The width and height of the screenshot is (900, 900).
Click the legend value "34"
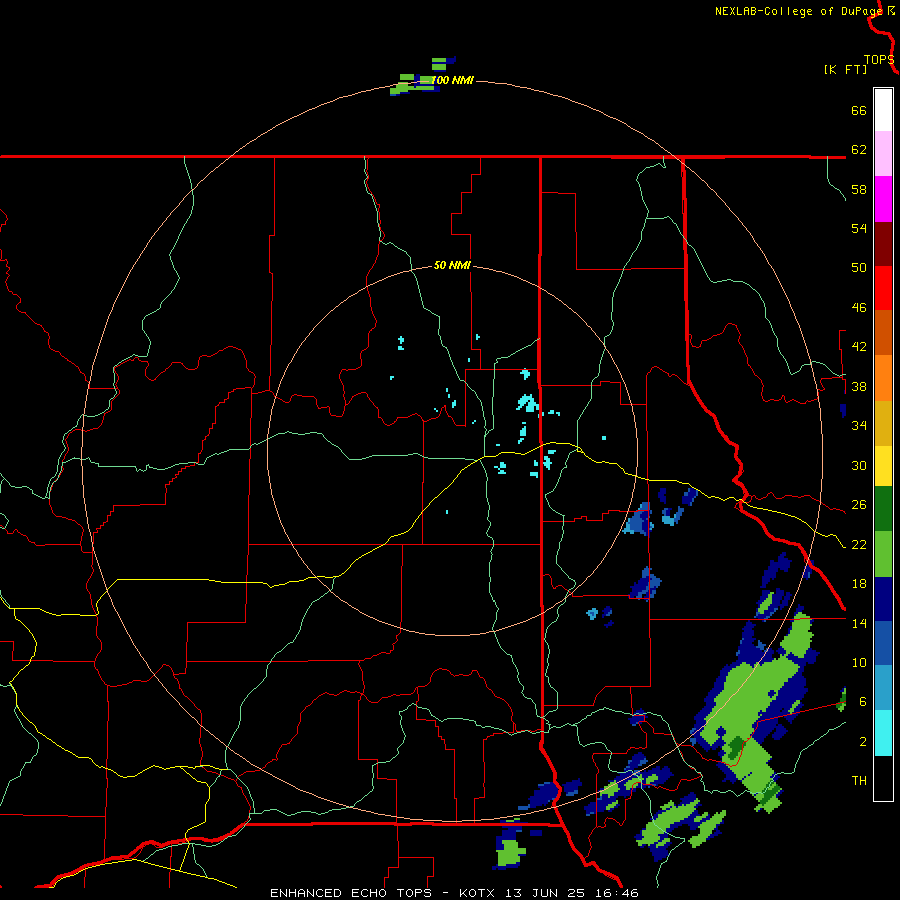(x=859, y=426)
